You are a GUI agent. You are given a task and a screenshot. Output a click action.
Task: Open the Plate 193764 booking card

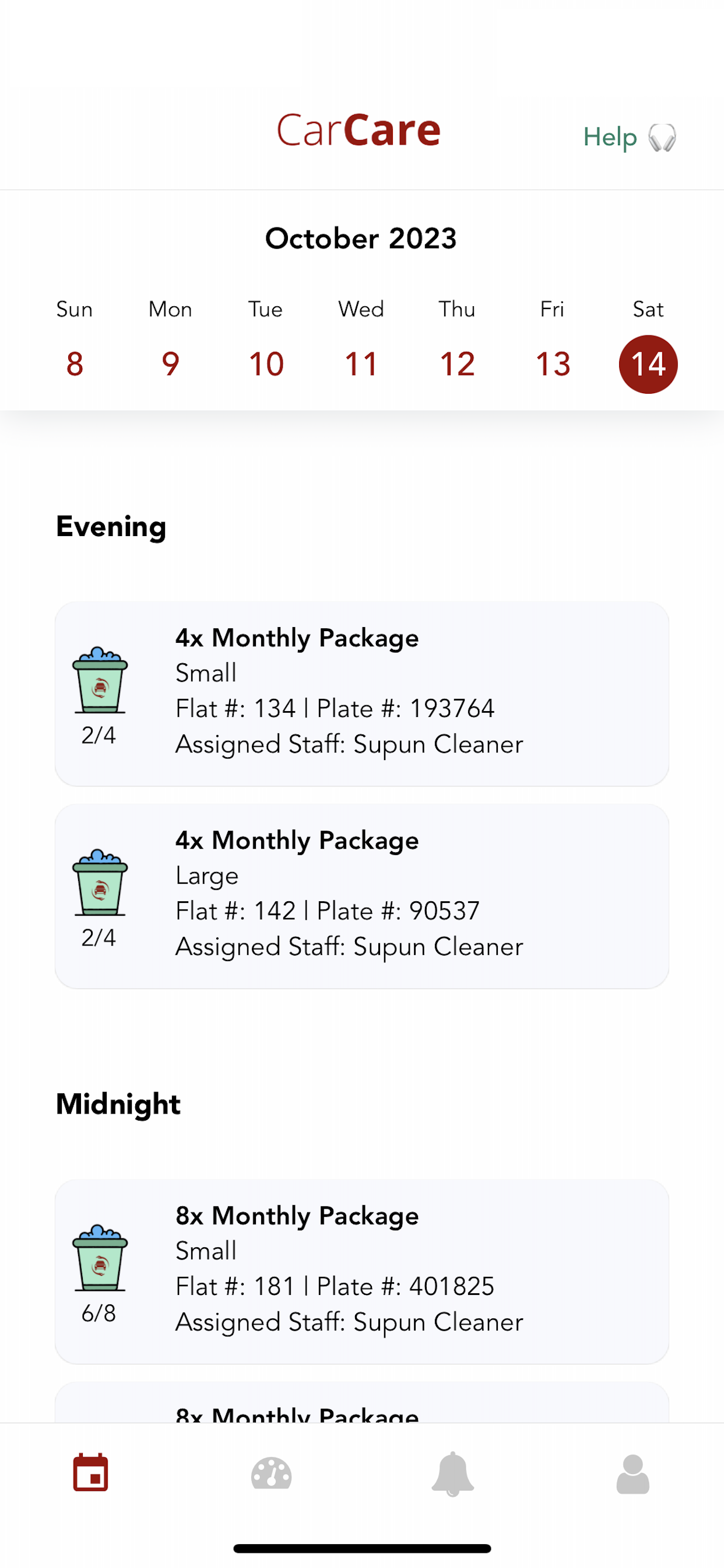click(362, 694)
